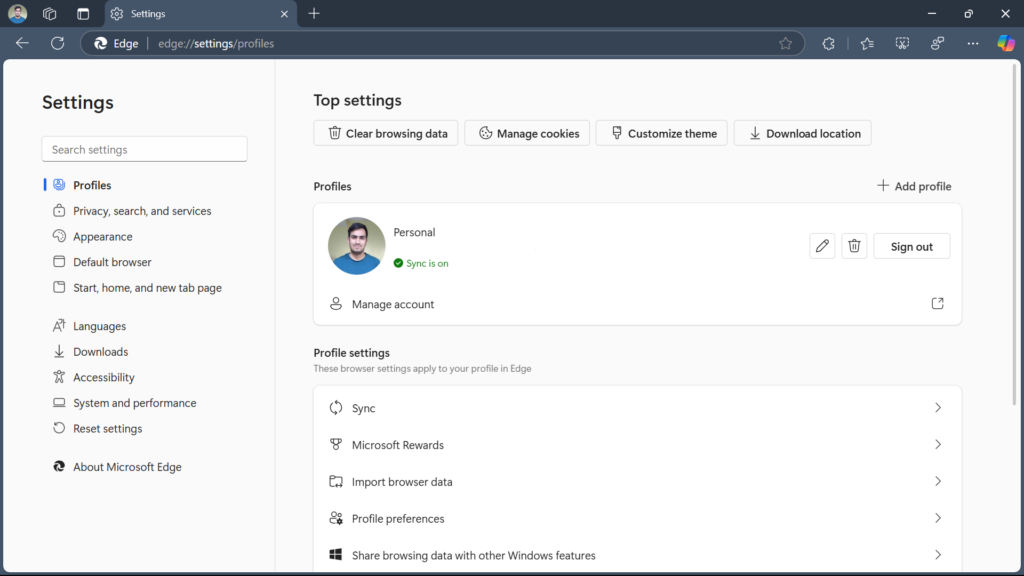The height and width of the screenshot is (576, 1024).
Task: Toggle the vertical tabs button
Action: pyautogui.click(x=83, y=14)
